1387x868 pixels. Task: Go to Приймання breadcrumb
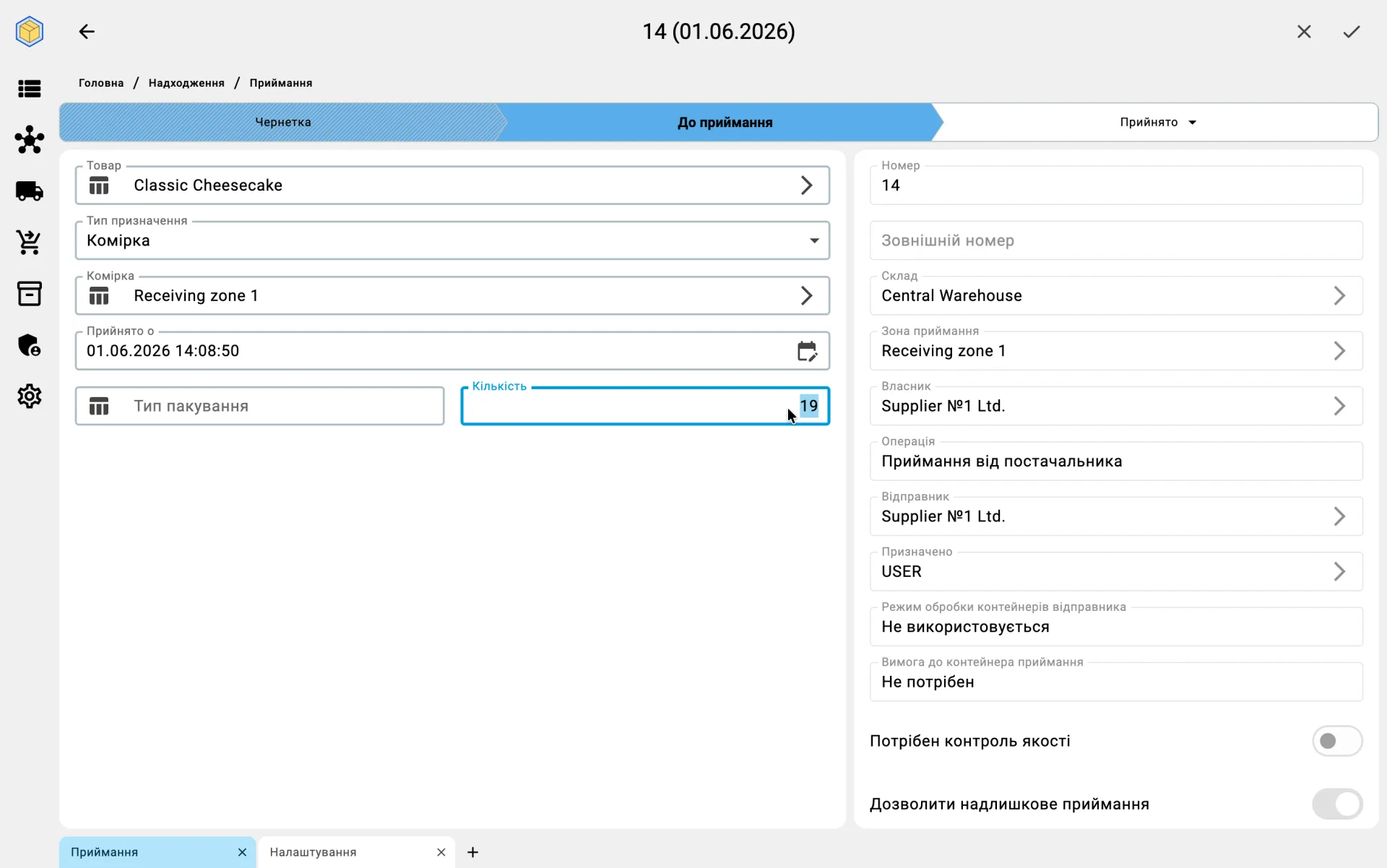point(281,83)
